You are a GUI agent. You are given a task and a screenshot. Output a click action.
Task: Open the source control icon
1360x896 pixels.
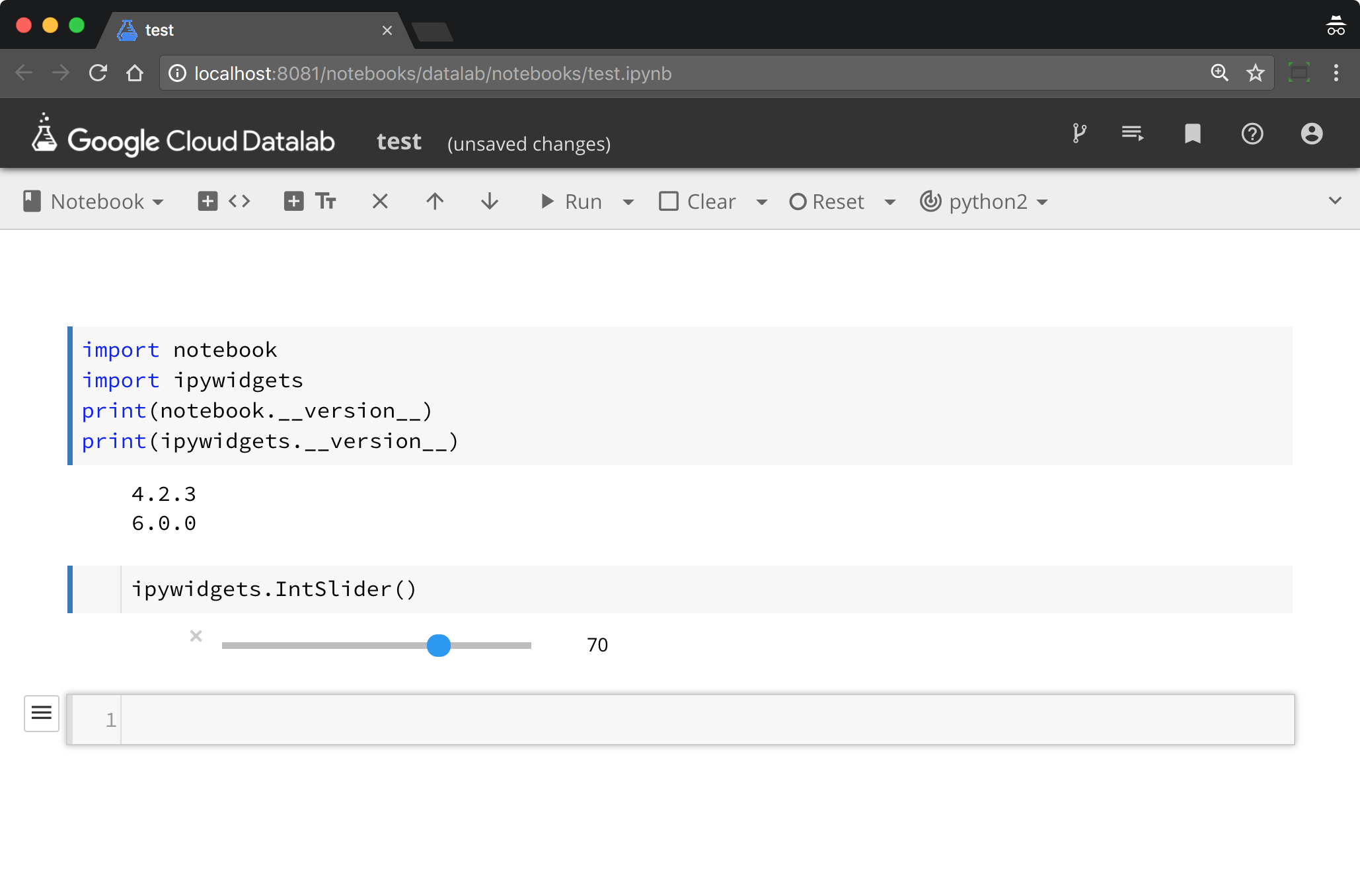coord(1080,133)
